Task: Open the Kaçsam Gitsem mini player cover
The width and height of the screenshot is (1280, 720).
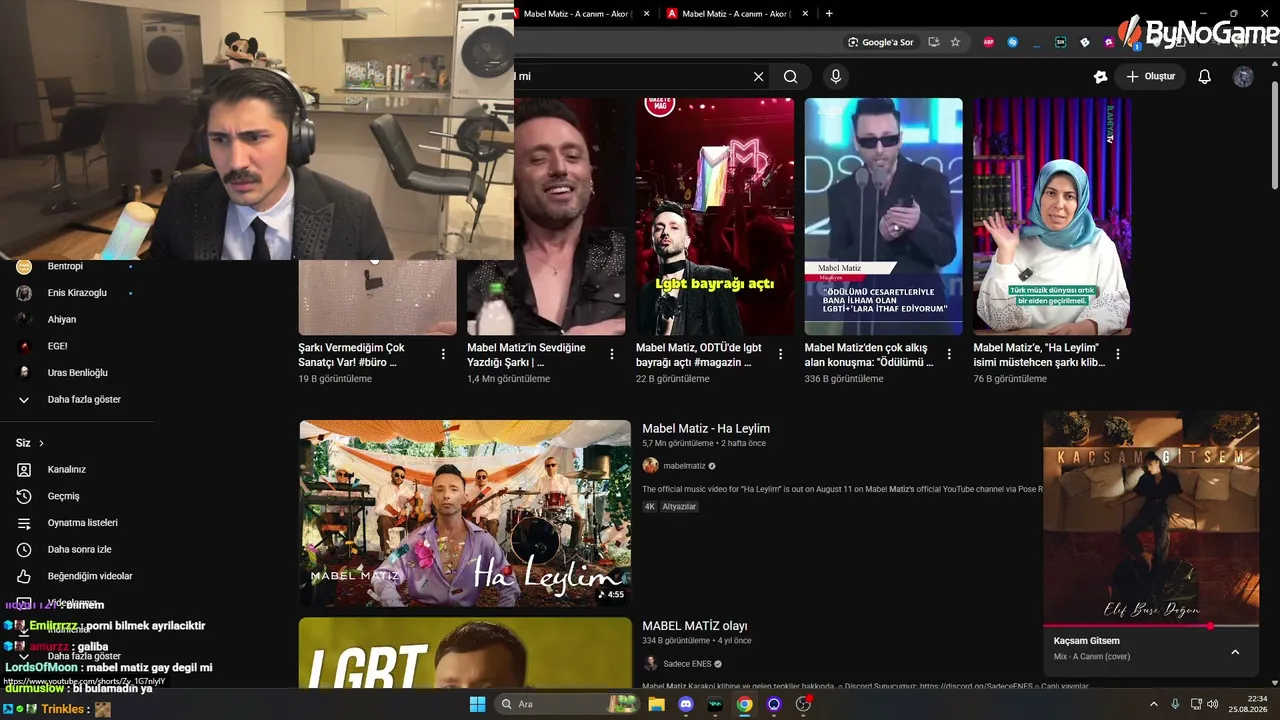Action: tap(1151, 517)
